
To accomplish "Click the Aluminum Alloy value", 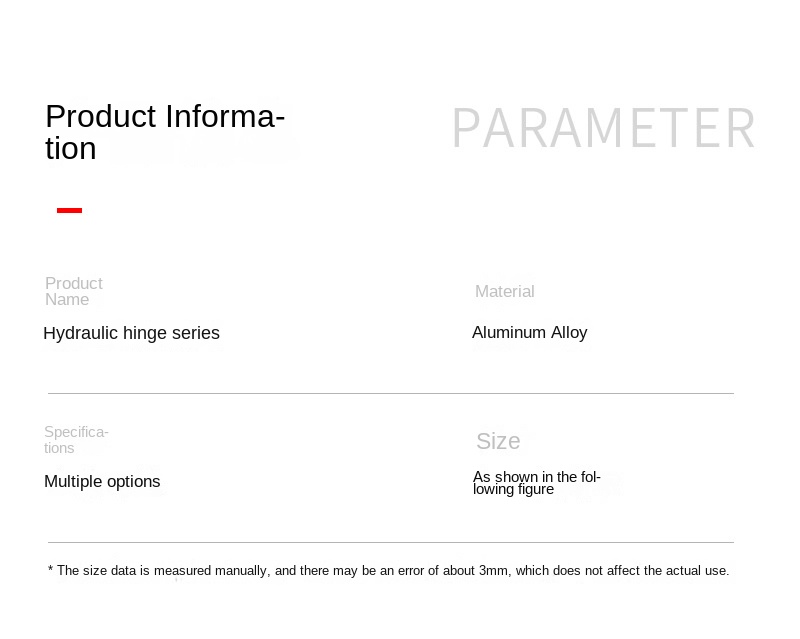I will tap(529, 332).
